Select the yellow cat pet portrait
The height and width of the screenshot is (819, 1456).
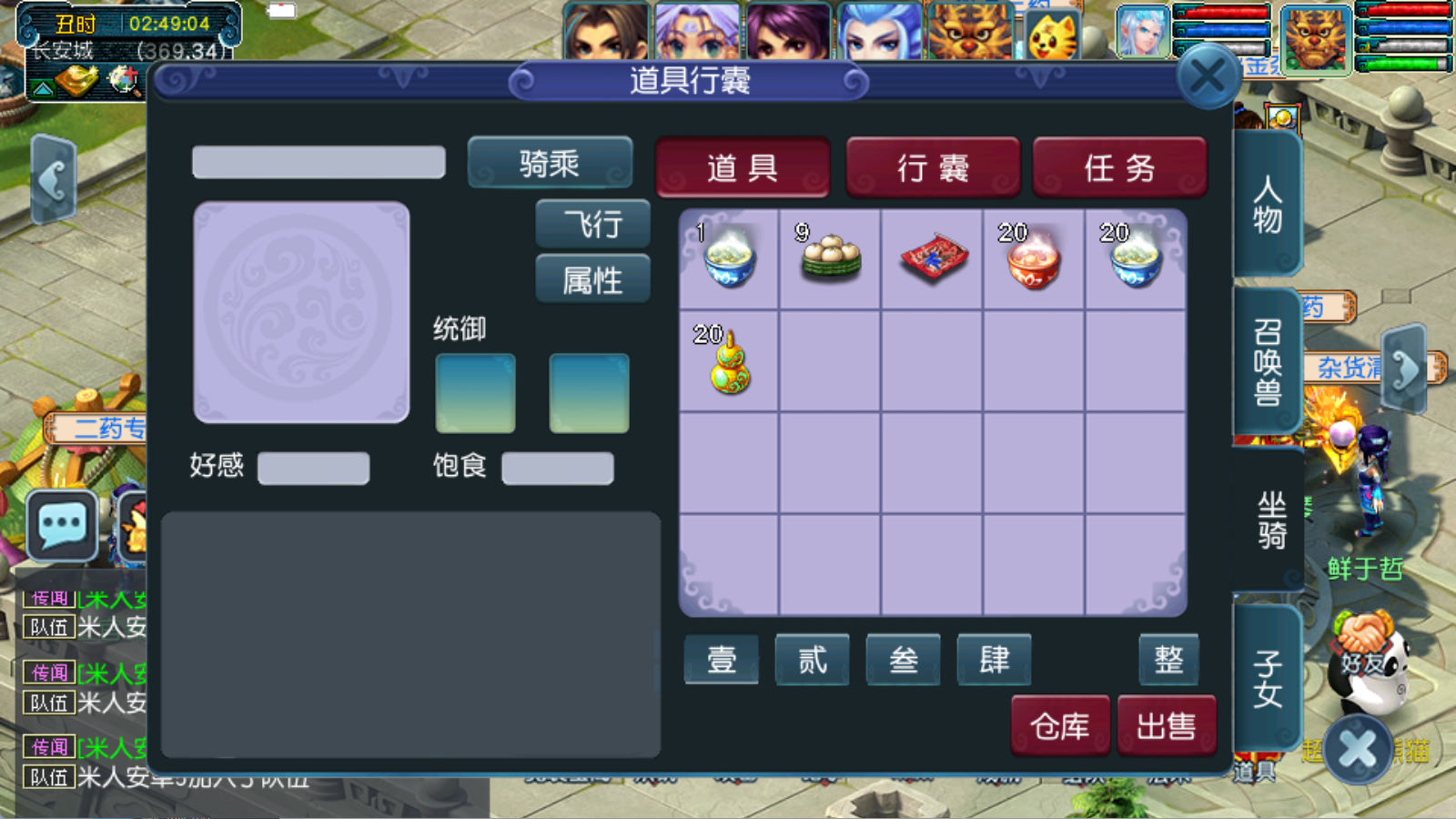[1051, 35]
